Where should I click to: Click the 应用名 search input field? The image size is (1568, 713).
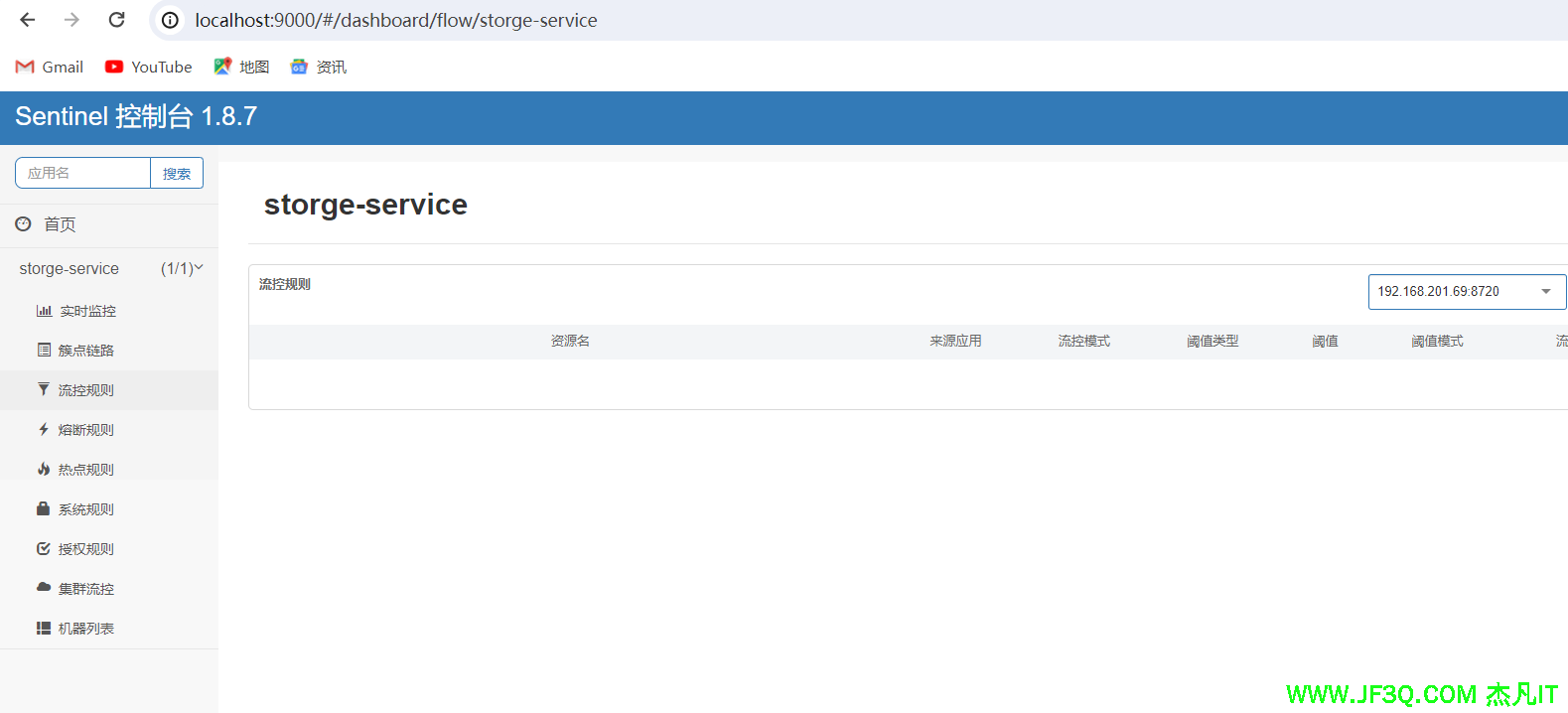[83, 173]
